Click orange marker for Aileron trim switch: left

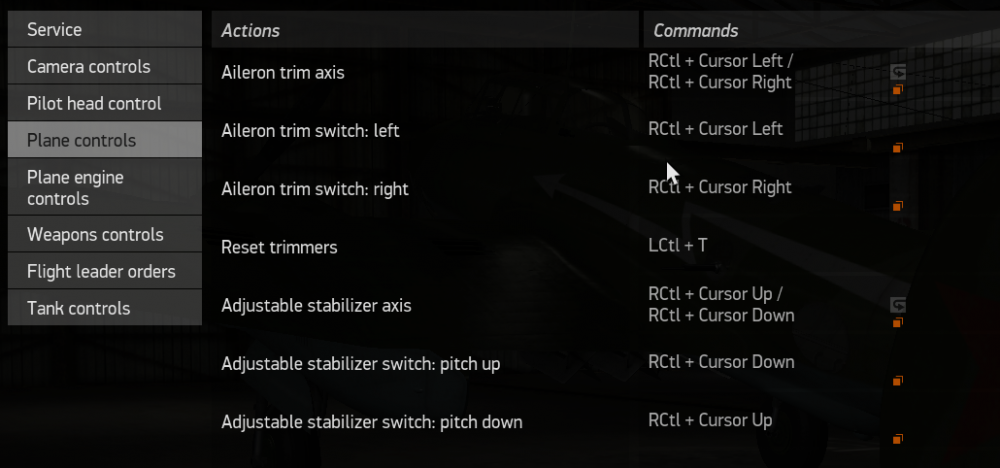[x=898, y=148]
